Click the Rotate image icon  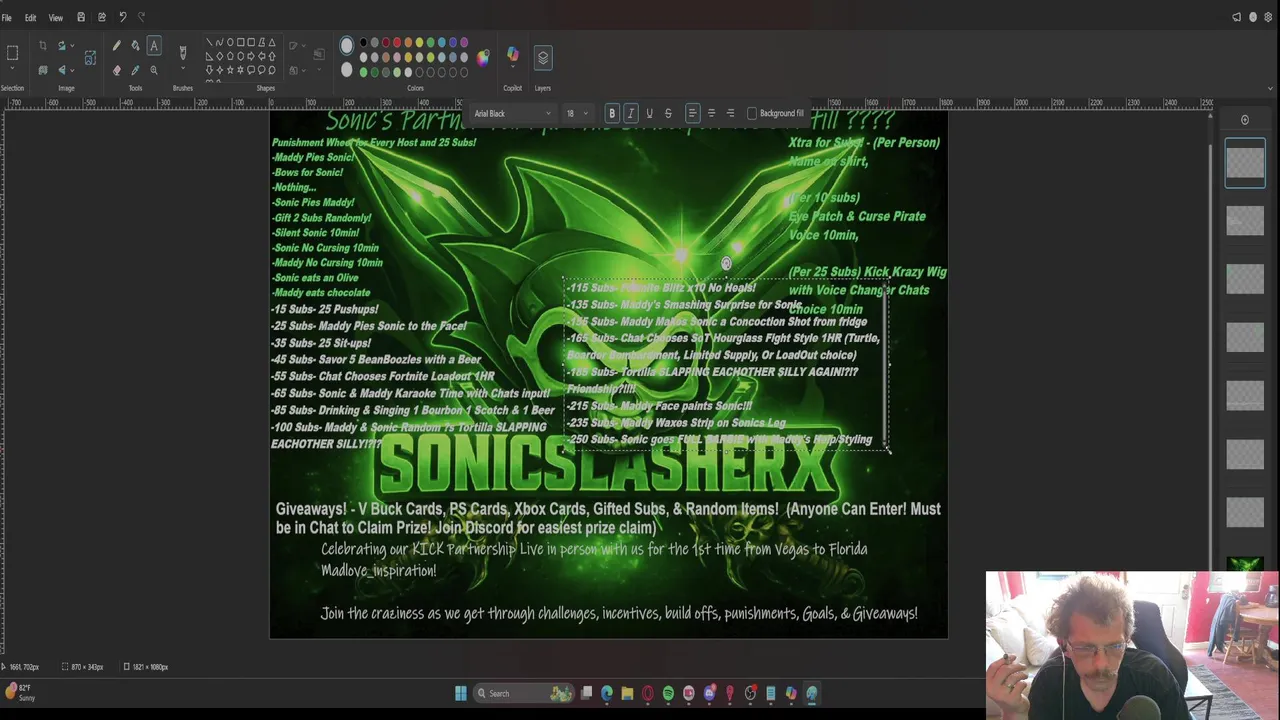tap(62, 46)
